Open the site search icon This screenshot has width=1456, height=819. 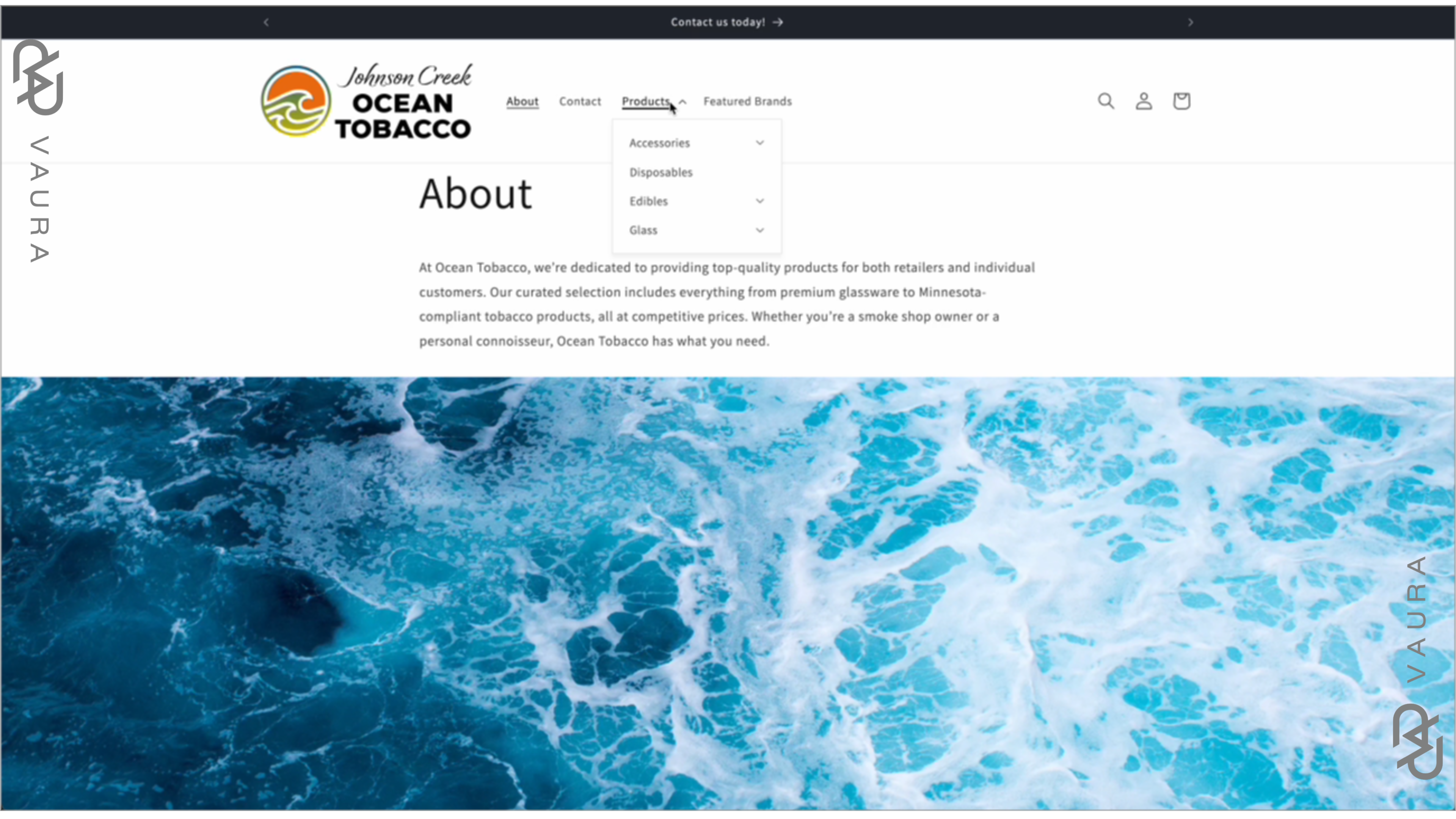coord(1106,101)
